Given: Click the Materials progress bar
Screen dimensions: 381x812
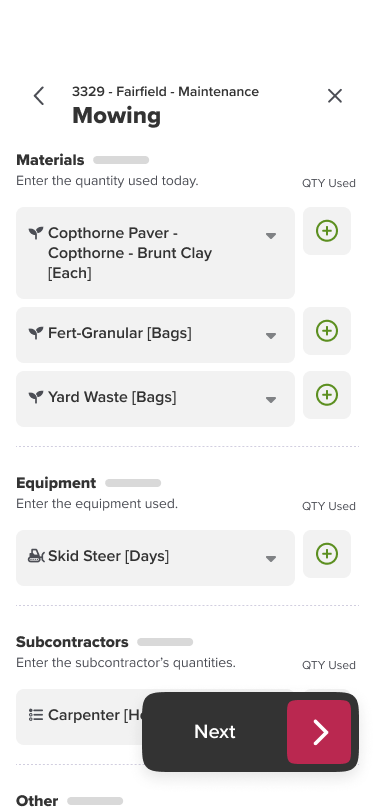Looking at the screenshot, I should 121,160.
